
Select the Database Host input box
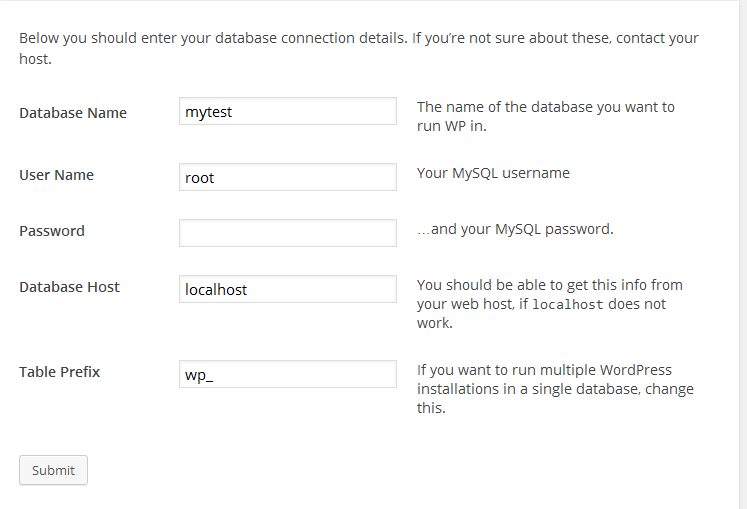pyautogui.click(x=288, y=289)
